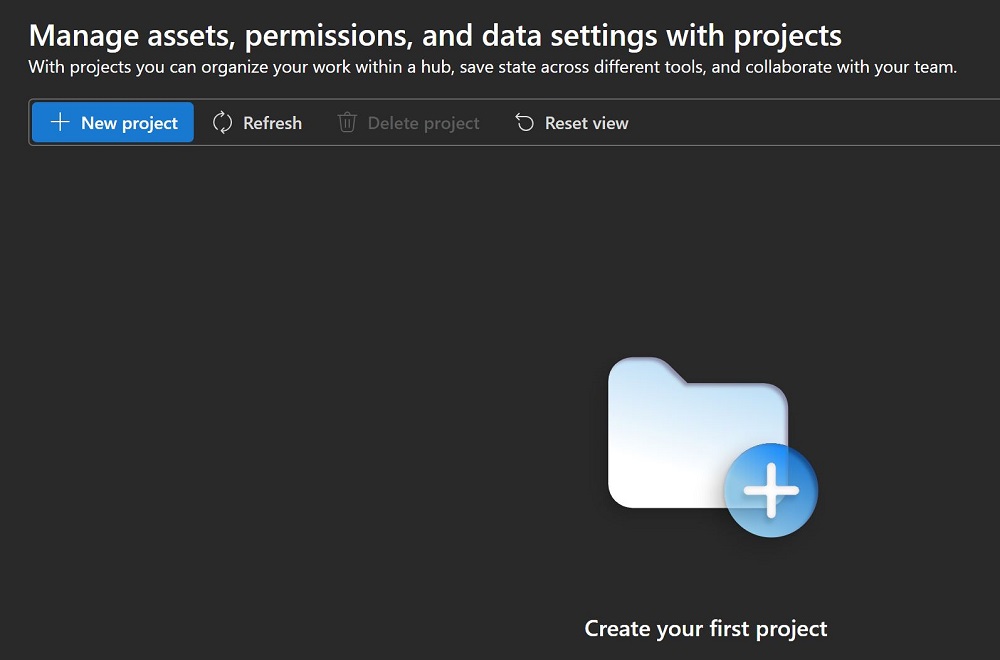Reset view of the projects list

(x=571, y=122)
